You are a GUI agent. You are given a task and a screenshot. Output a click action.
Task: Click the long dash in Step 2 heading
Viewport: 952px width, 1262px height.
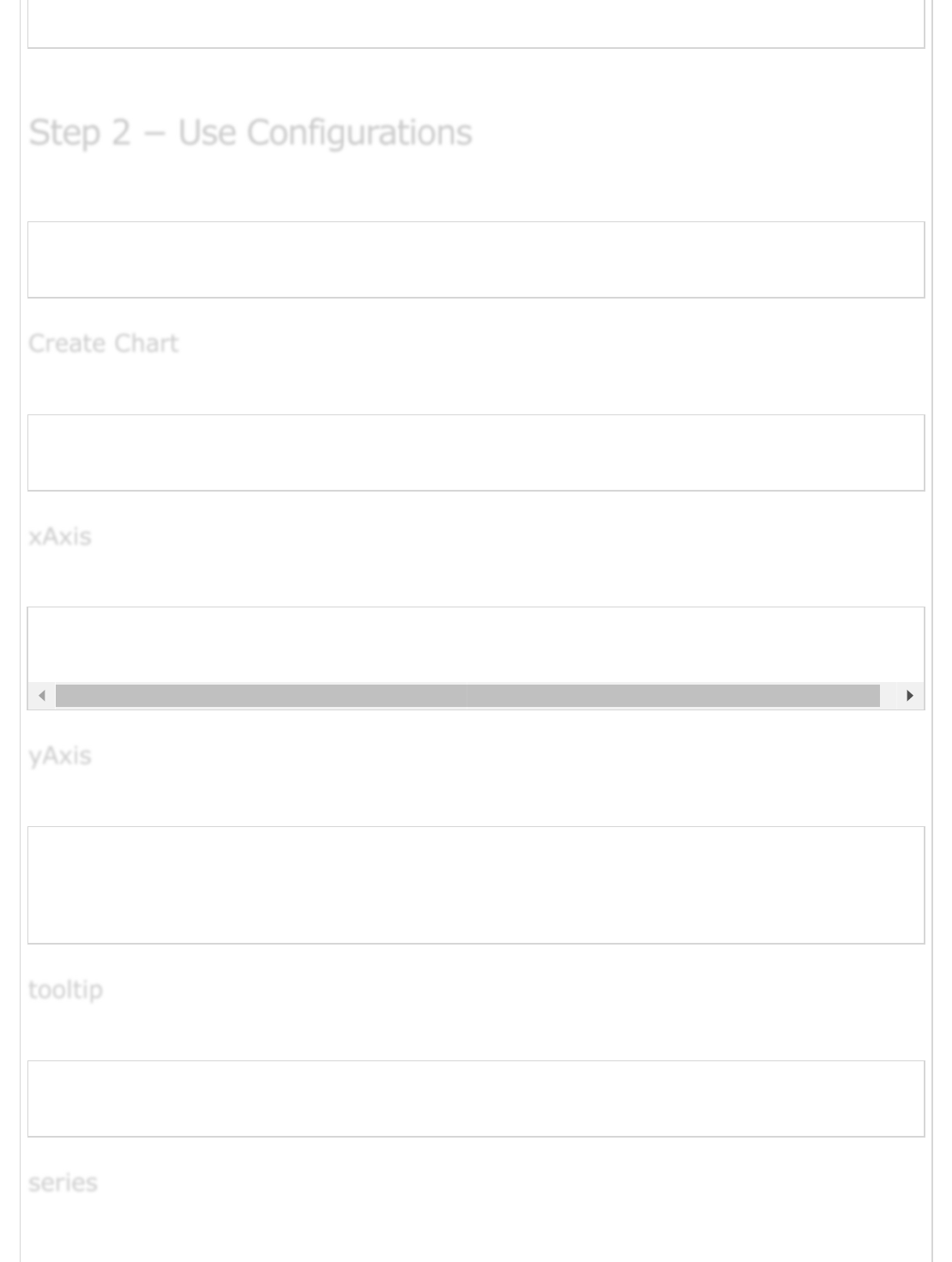154,134
